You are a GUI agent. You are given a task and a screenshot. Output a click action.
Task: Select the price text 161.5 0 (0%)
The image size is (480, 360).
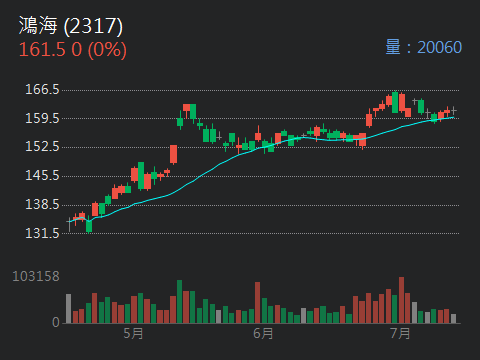coord(73,50)
